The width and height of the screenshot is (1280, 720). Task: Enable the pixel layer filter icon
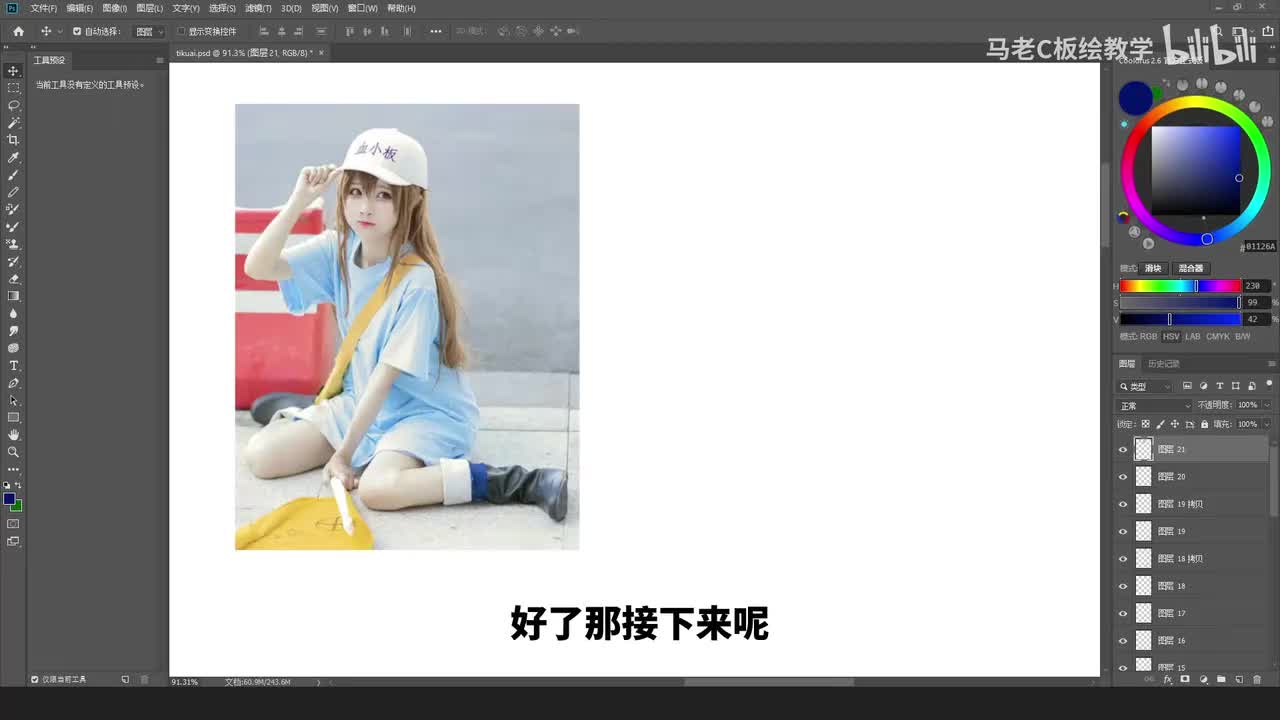pyautogui.click(x=1187, y=386)
